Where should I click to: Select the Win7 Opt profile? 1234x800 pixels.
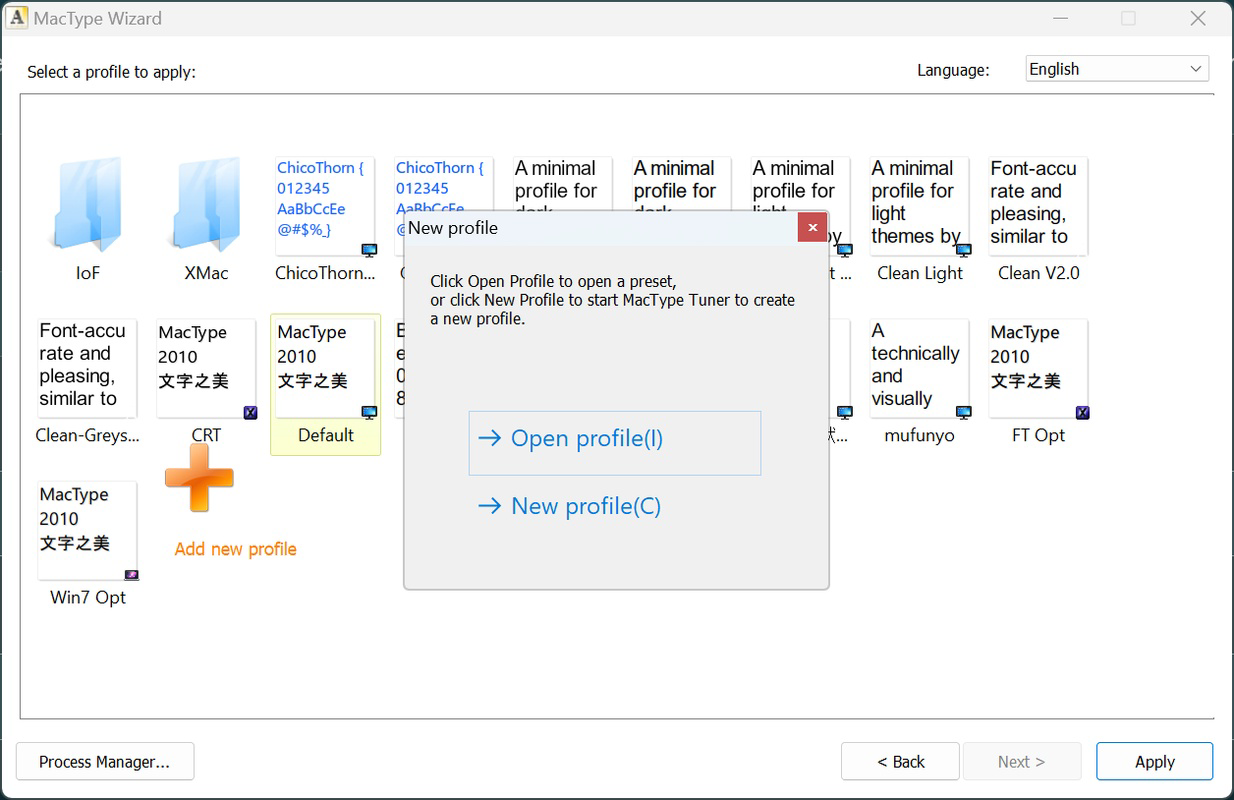(x=86, y=530)
